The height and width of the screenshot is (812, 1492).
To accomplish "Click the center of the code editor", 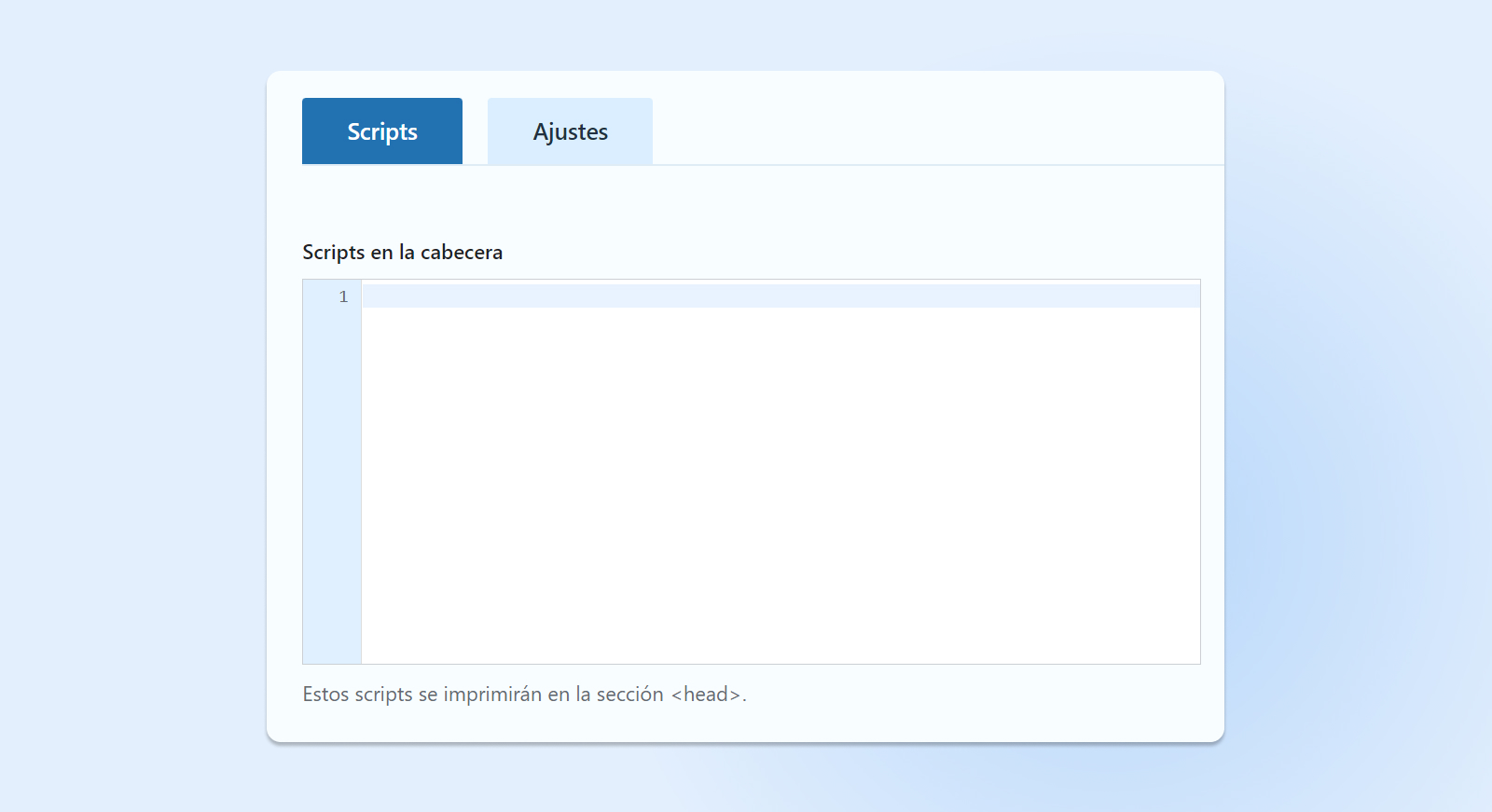I will click(780, 472).
